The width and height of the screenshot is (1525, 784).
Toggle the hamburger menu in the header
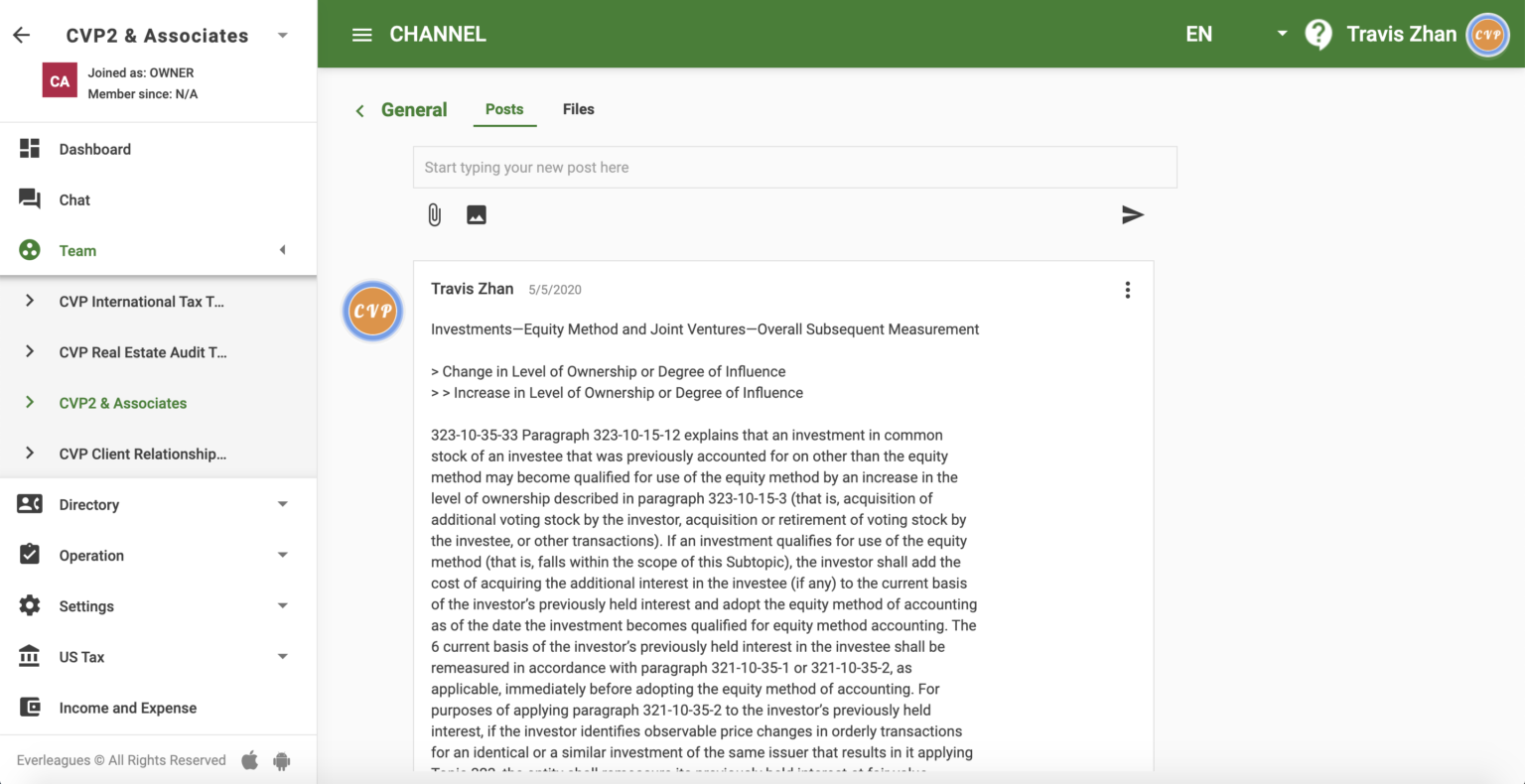click(x=362, y=35)
